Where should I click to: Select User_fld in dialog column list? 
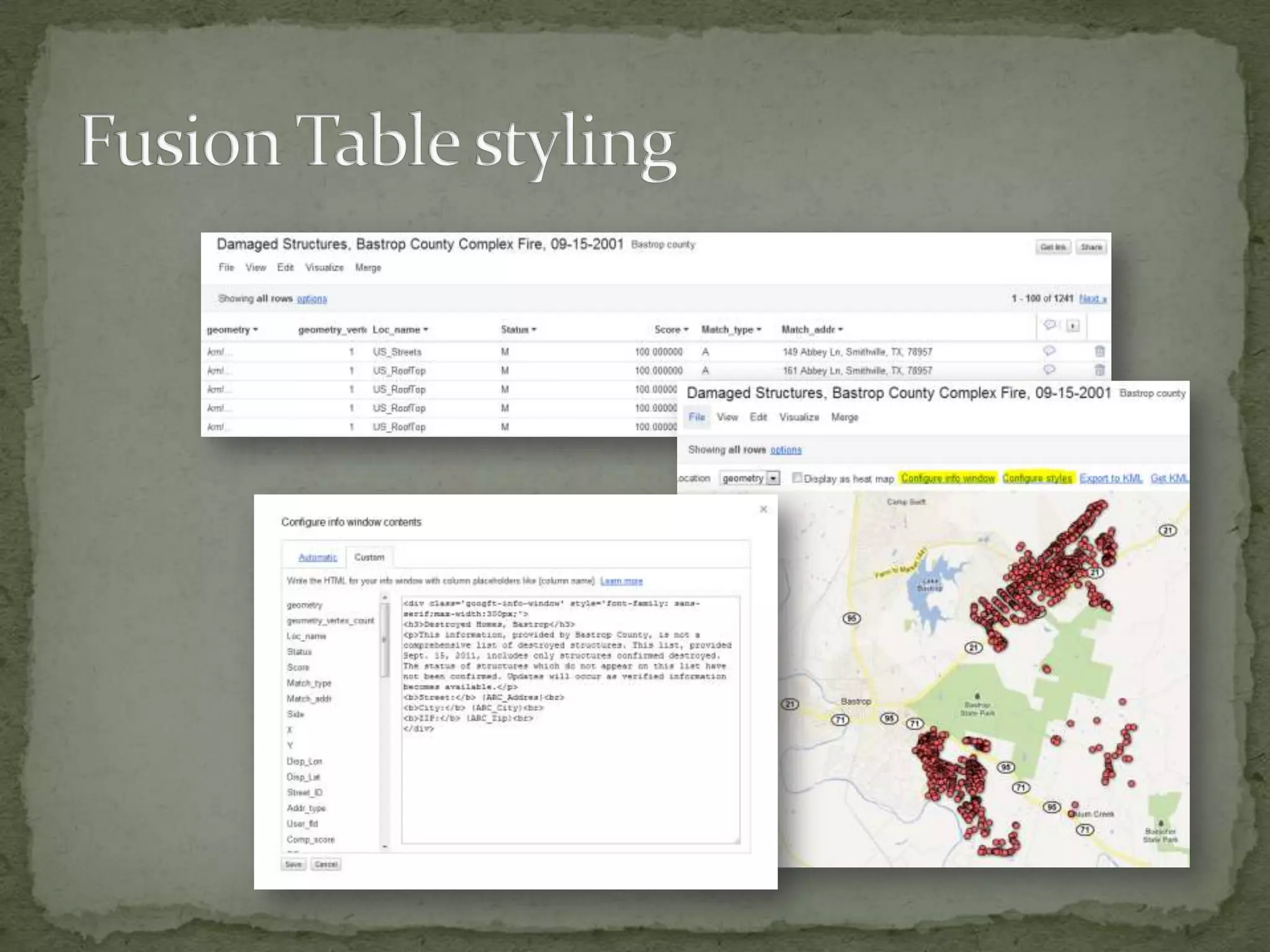(x=302, y=824)
